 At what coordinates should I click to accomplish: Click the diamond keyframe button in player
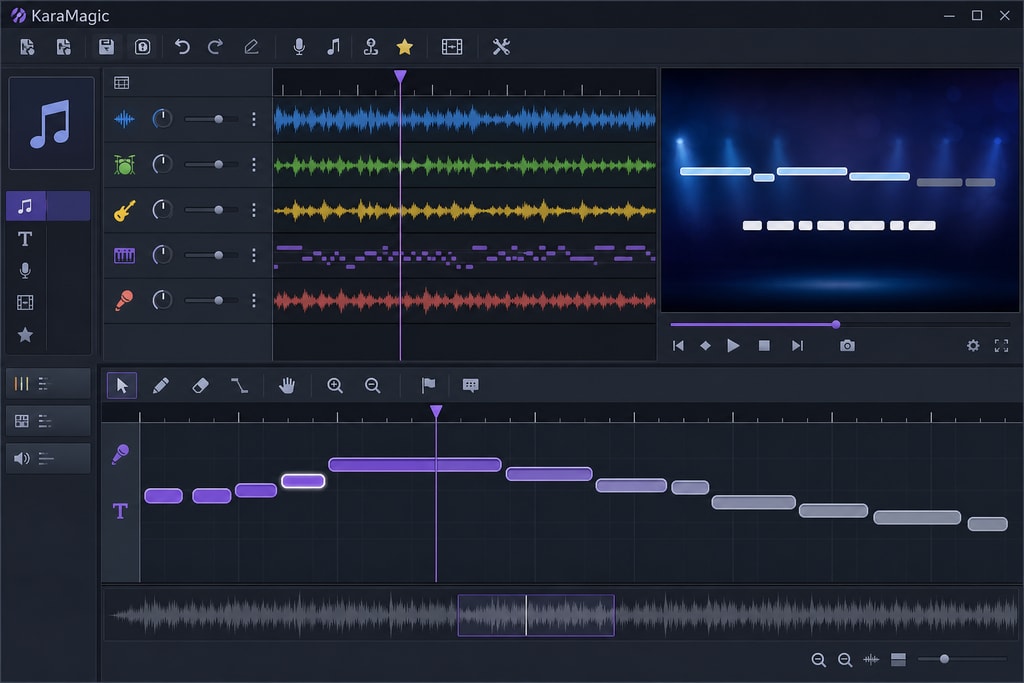tap(705, 345)
